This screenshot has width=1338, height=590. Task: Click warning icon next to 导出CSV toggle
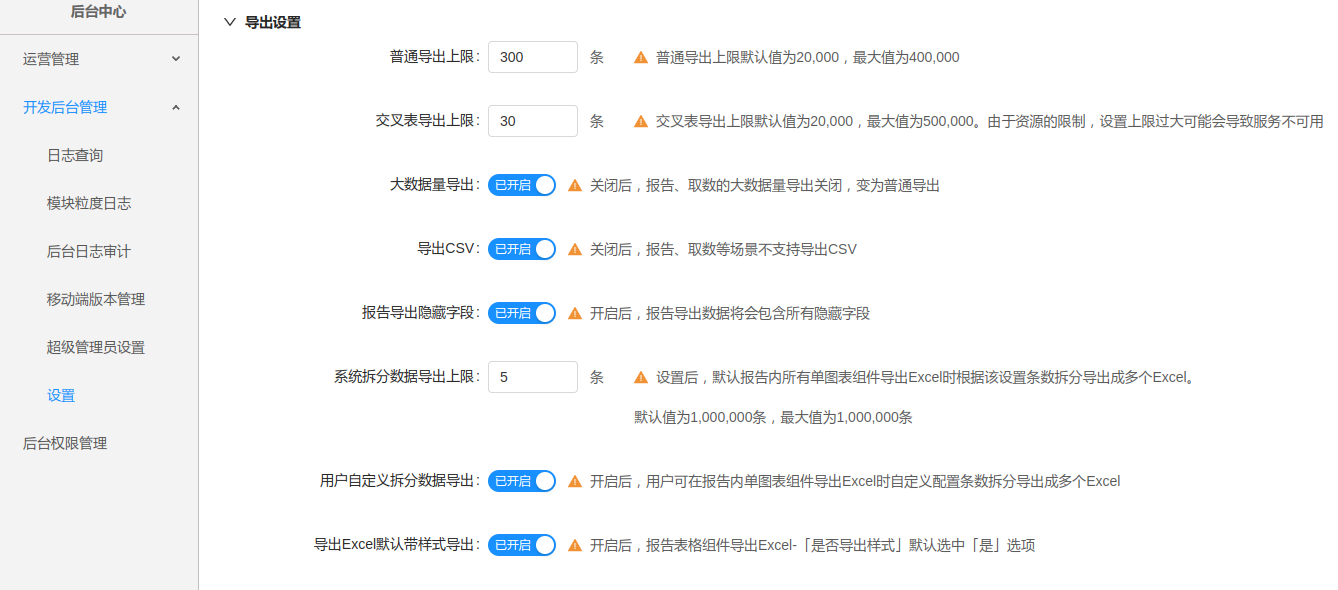click(x=575, y=250)
